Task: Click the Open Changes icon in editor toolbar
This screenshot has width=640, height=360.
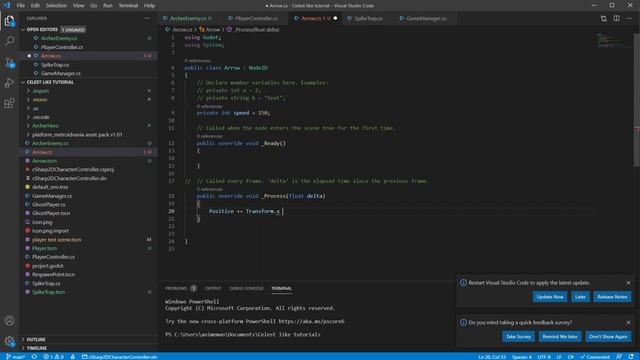Action: click(603, 18)
